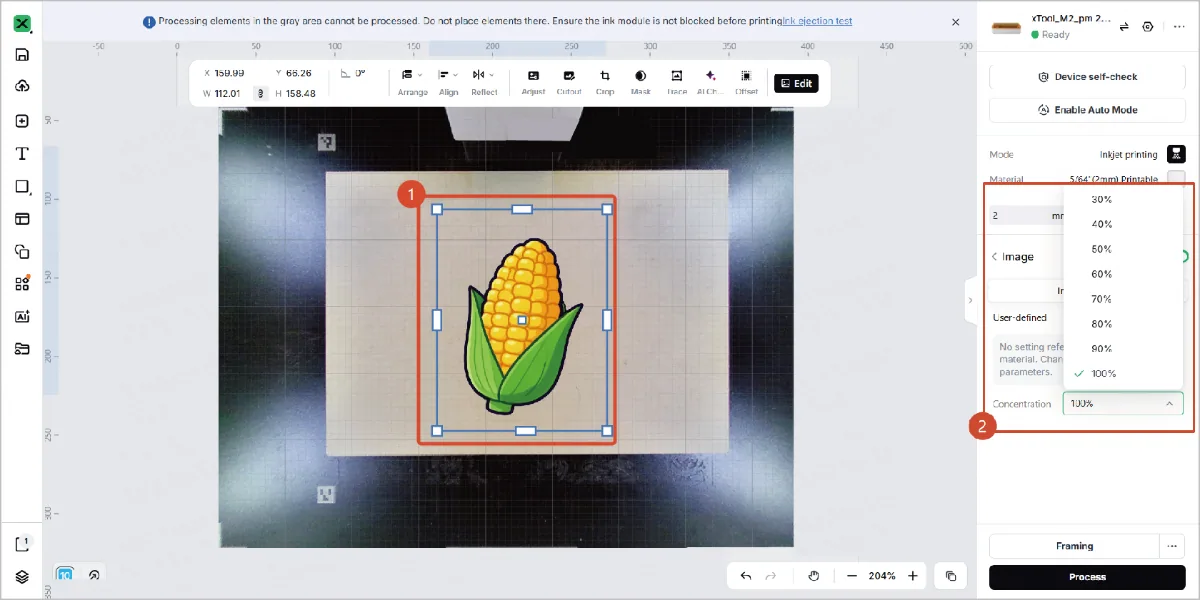The height and width of the screenshot is (600, 1200).
Task: Save the project with the floppy icon
Action: 22,55
